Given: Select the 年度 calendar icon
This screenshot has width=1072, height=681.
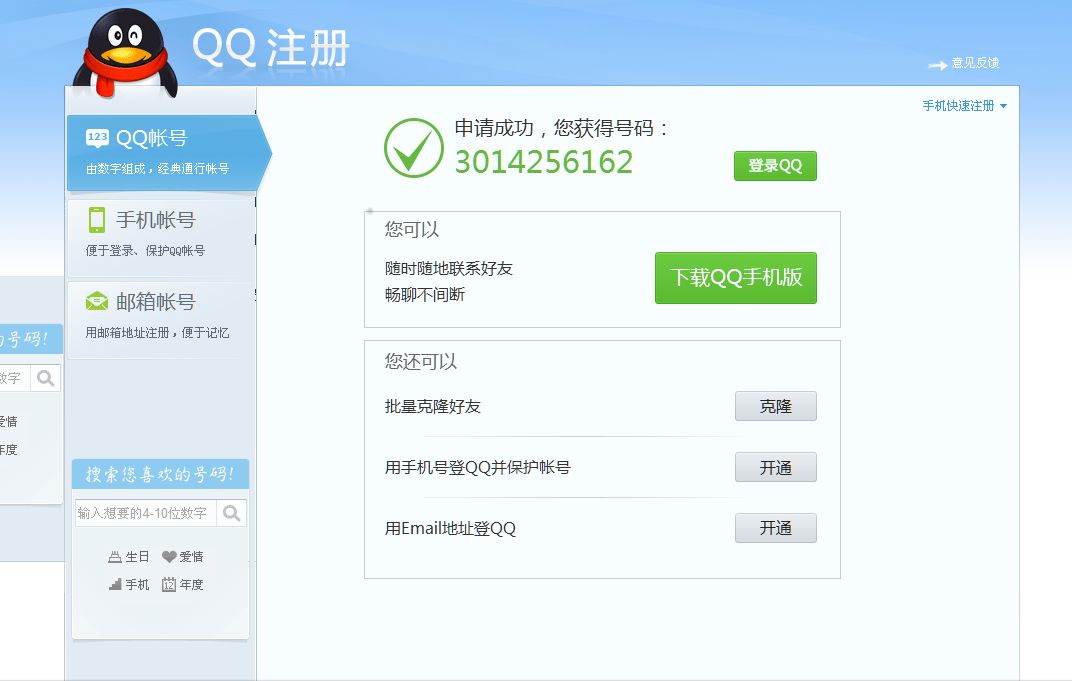Looking at the screenshot, I should (x=170, y=585).
